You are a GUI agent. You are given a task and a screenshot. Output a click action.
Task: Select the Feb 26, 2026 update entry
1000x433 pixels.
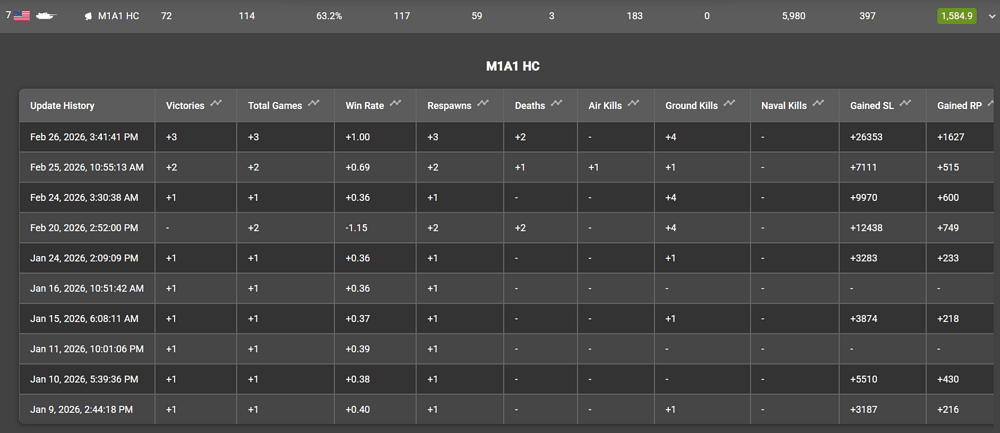(86, 137)
